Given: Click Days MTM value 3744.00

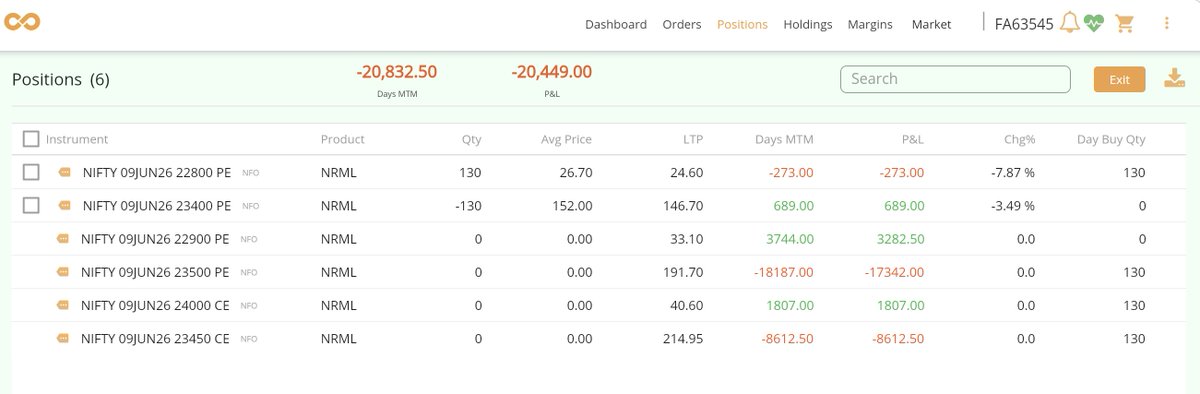Looking at the screenshot, I should click(790, 240).
